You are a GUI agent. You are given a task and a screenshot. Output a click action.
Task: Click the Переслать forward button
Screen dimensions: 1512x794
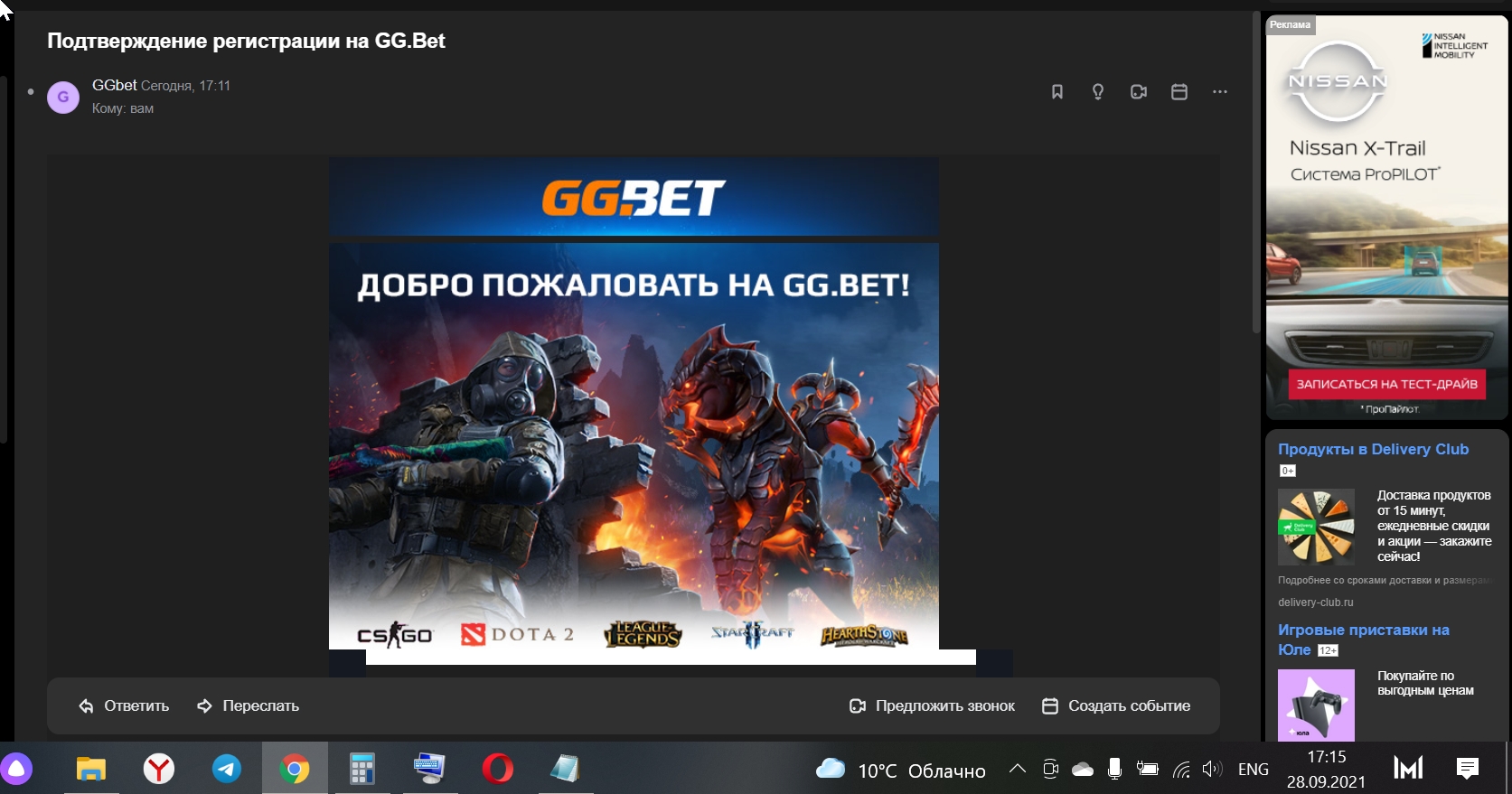[x=248, y=706]
